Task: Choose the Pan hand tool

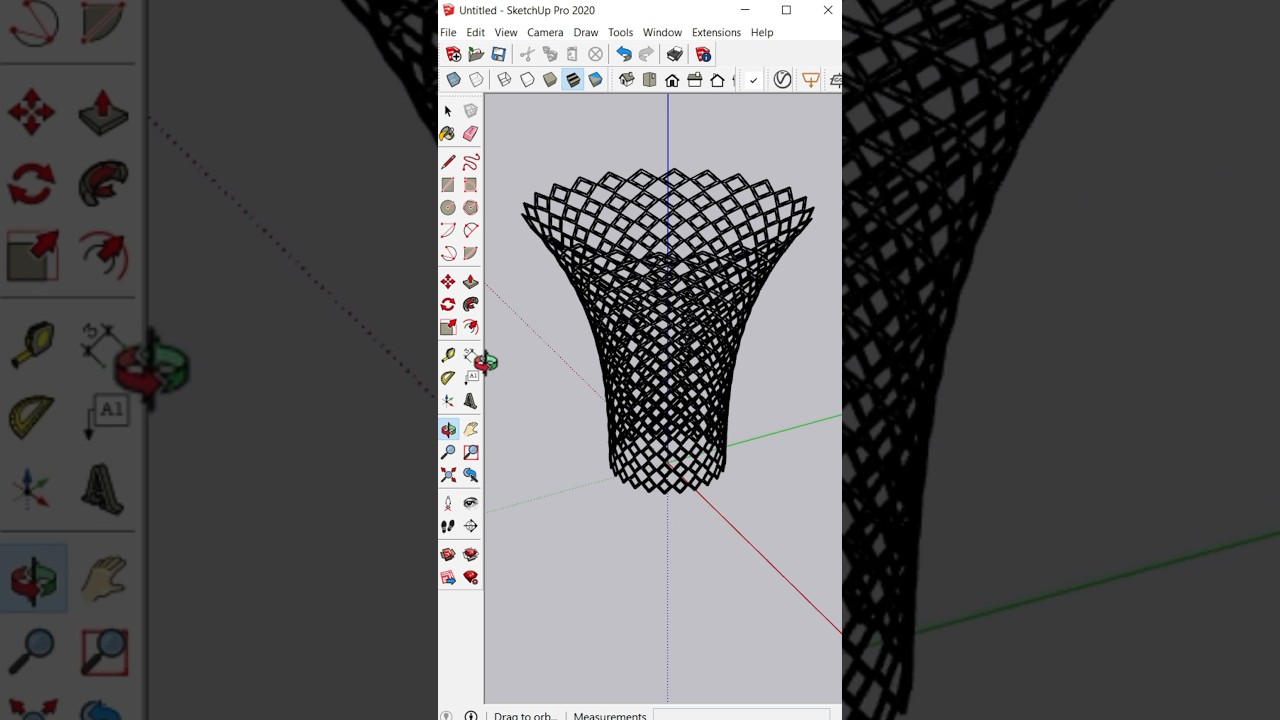Action: pos(470,430)
